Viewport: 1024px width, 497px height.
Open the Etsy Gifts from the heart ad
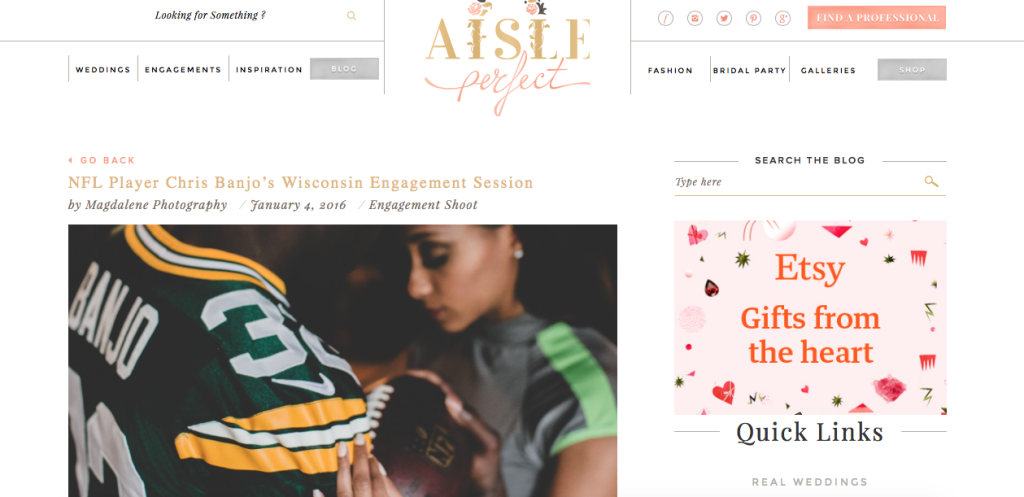[810, 317]
